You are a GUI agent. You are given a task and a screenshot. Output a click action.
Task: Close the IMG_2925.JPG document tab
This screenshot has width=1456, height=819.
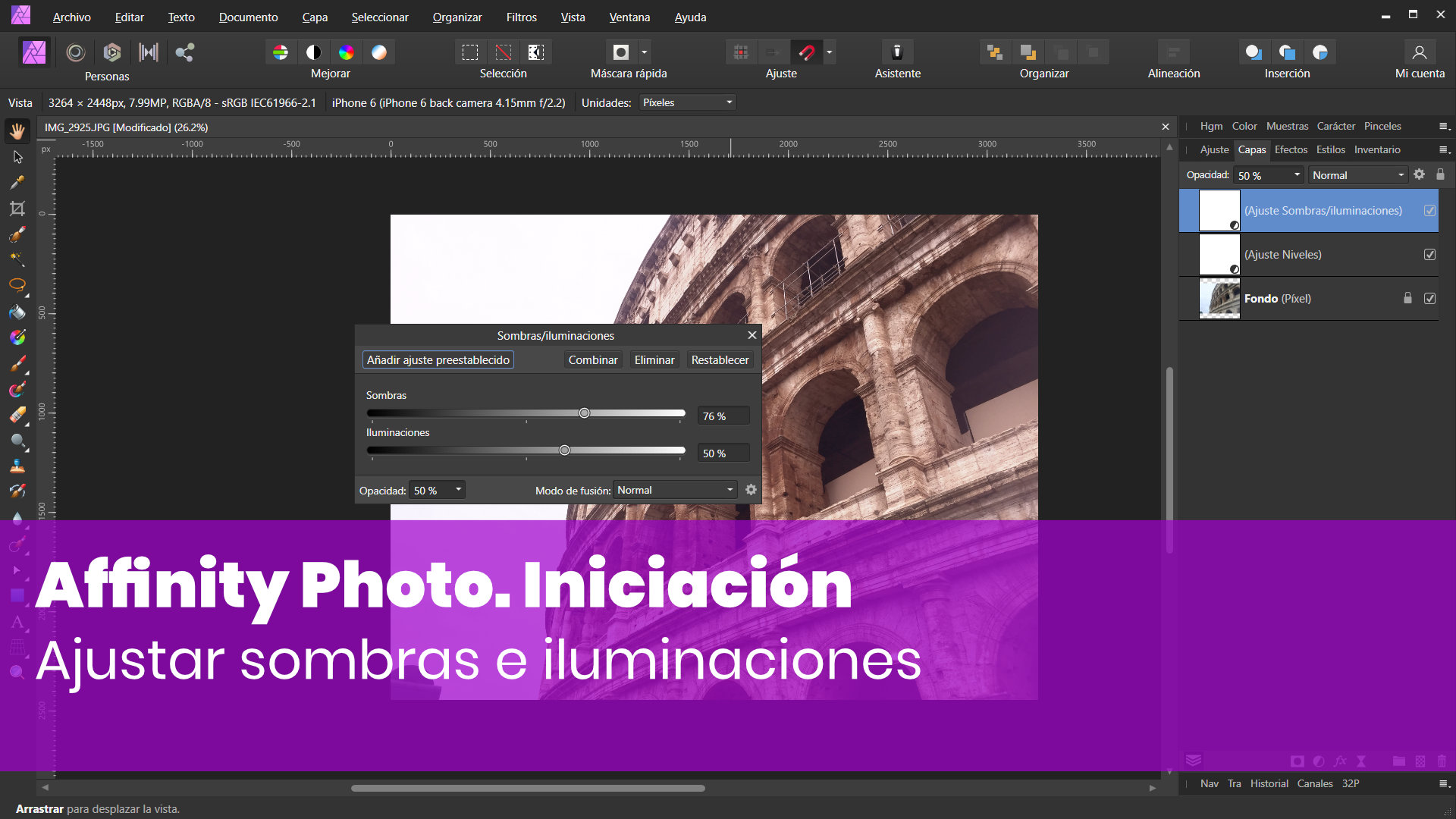click(1166, 127)
